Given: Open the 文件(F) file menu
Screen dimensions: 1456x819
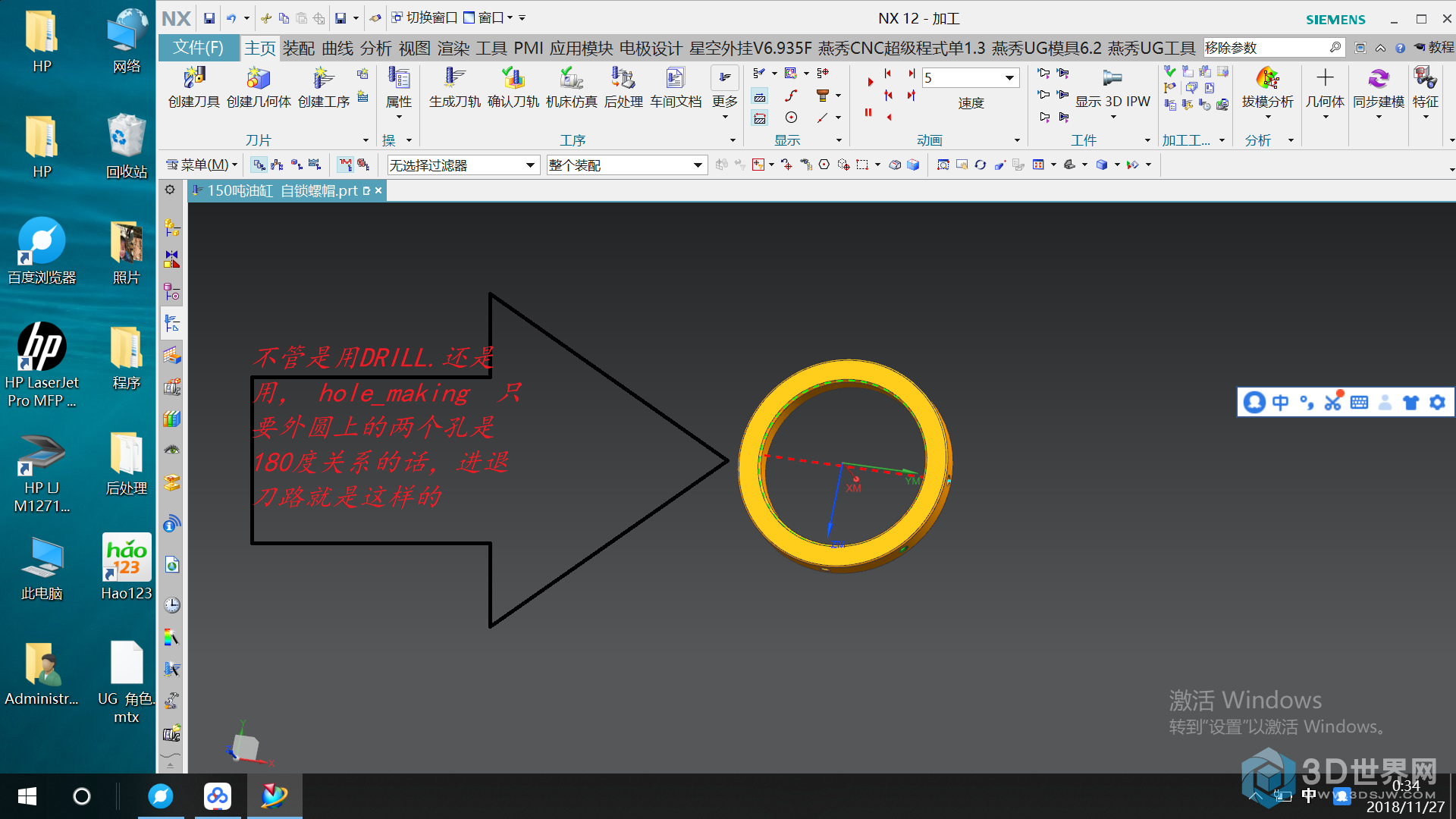Looking at the screenshot, I should tap(198, 48).
